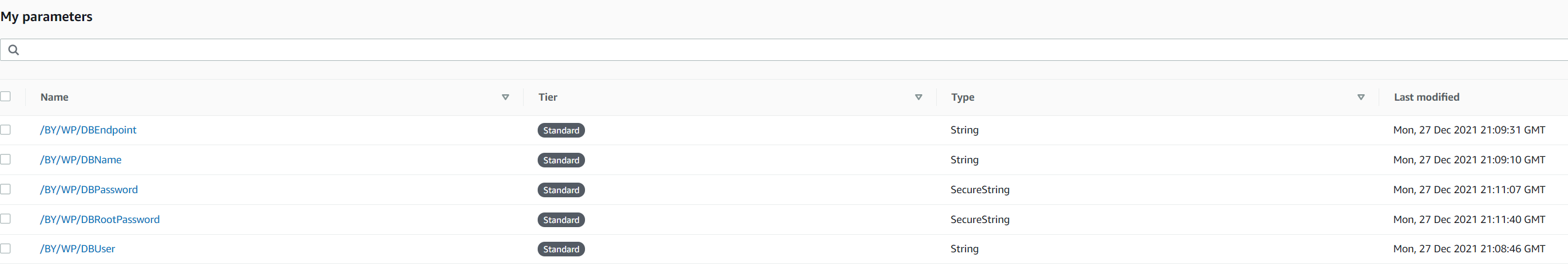Sort by Tier column arrow
This screenshot has width=1568, height=264.
click(919, 98)
